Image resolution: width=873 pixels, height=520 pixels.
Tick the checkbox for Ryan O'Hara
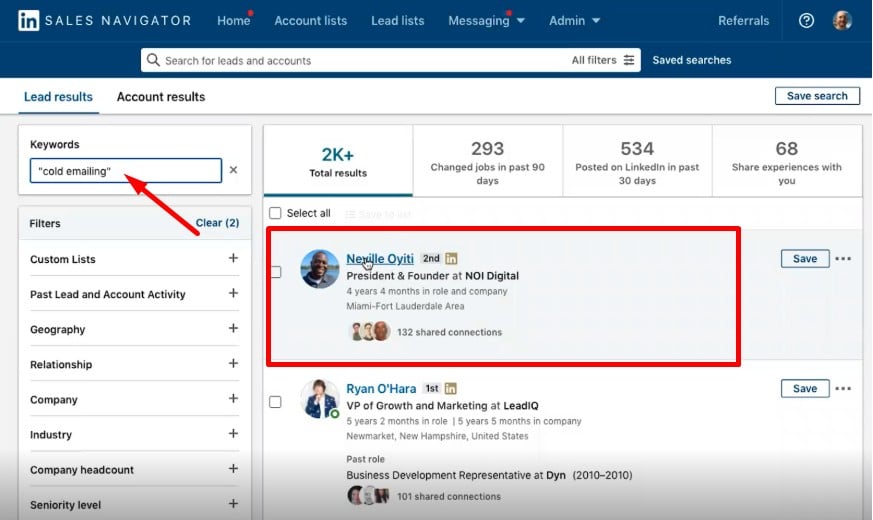(x=275, y=402)
